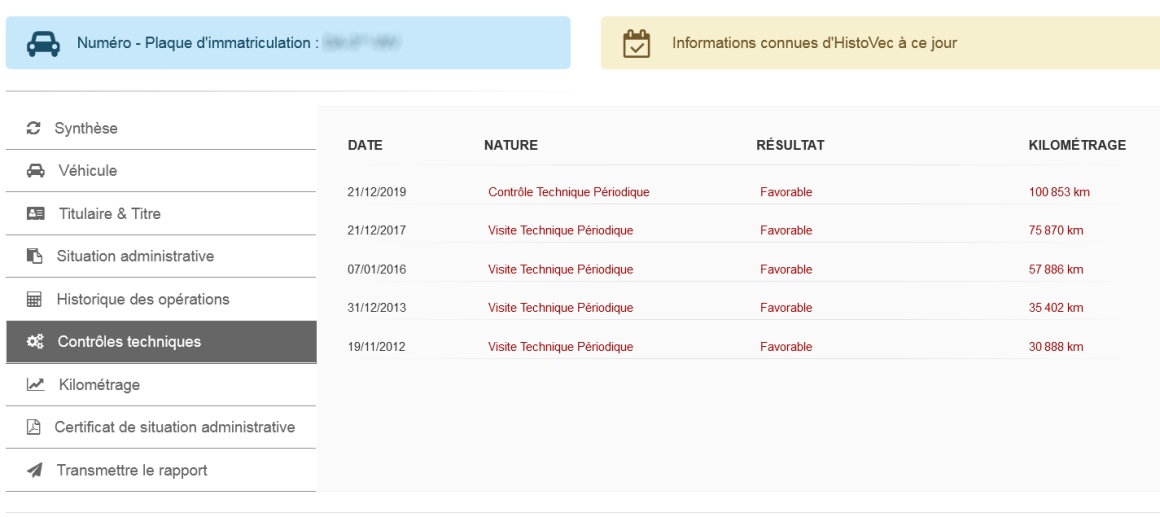
Task: Switch to Titulaire & Titre section
Action: coord(161,214)
